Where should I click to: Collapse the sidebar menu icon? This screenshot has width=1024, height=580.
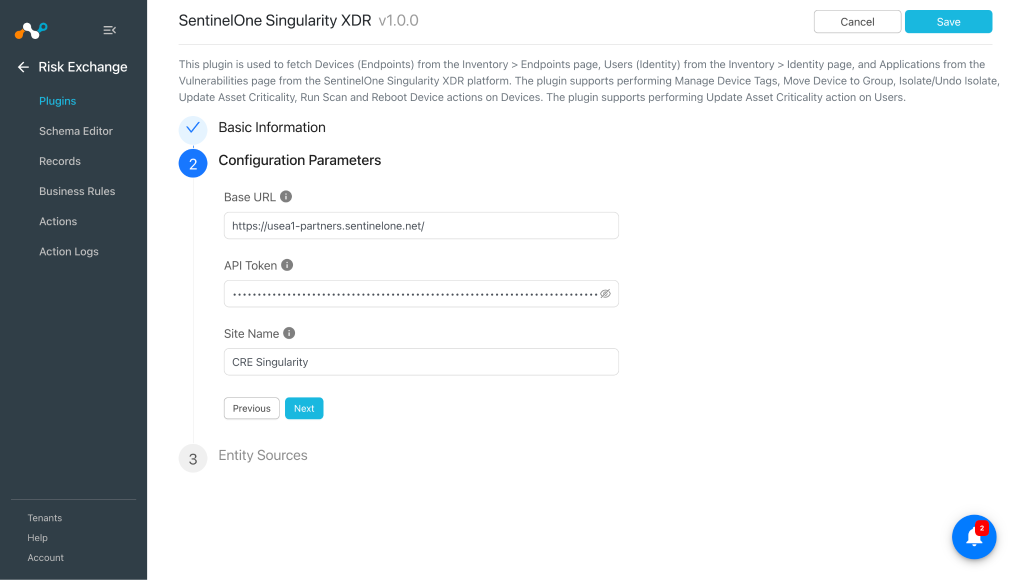(110, 30)
